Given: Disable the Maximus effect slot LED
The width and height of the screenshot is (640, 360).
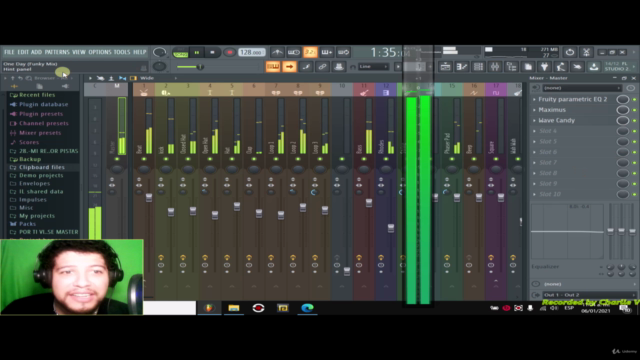Looking at the screenshot, I should pyautogui.click(x=634, y=110).
